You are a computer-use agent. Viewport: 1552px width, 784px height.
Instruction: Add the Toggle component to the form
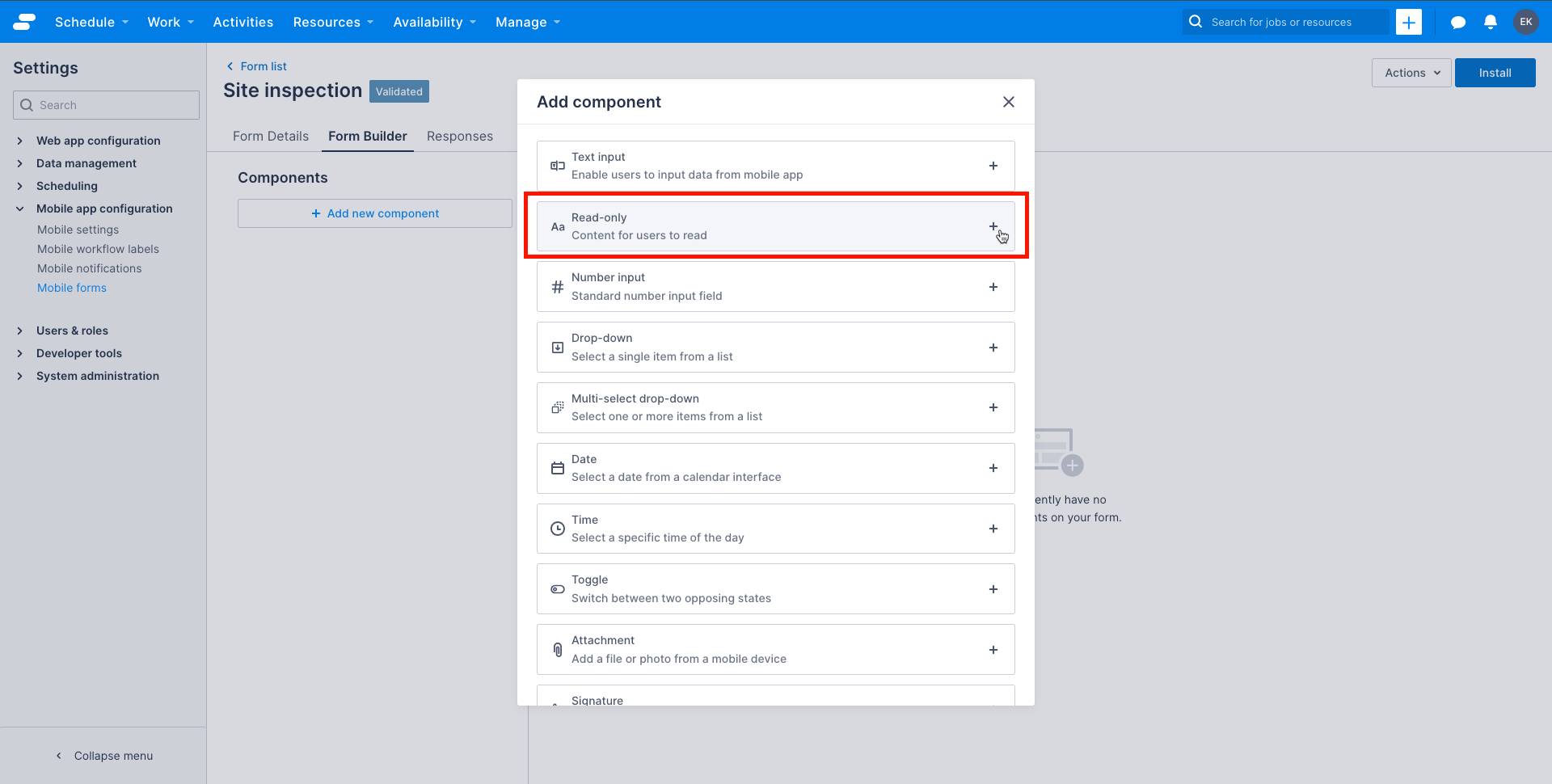pos(993,588)
